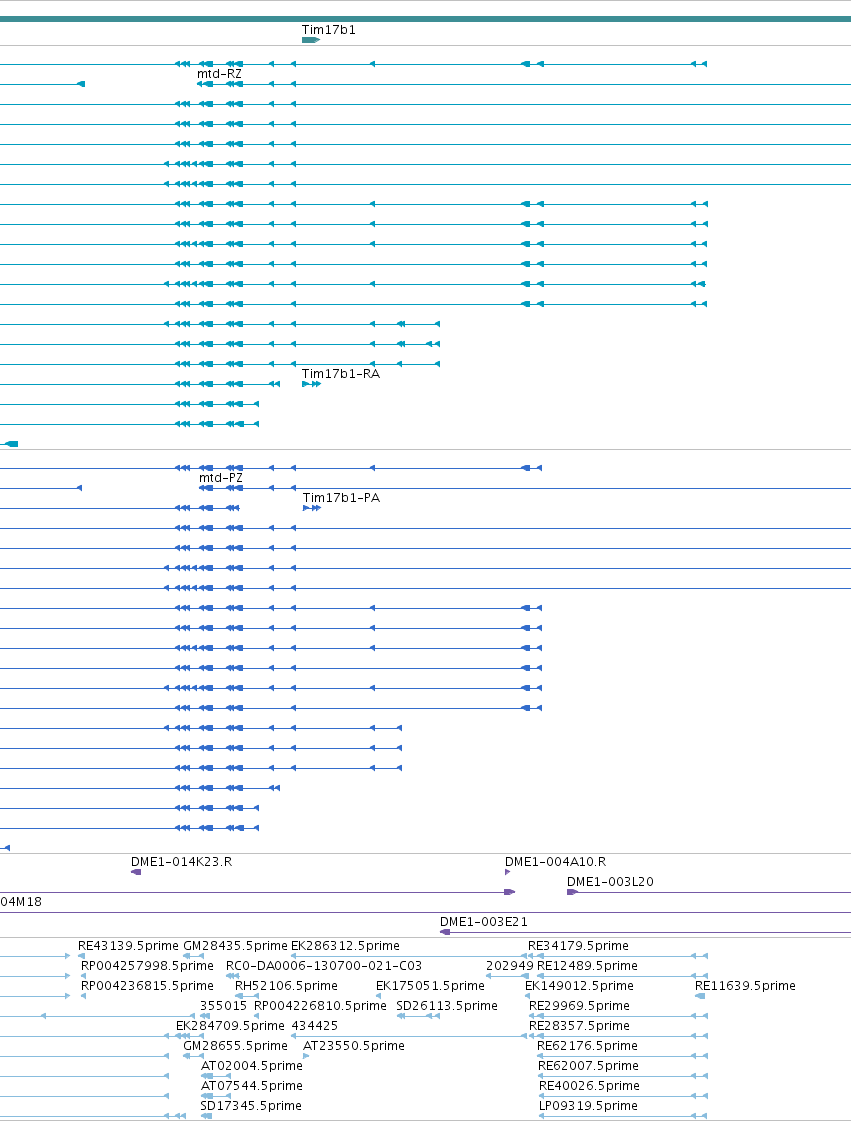Click the mtd-RZ transcript label
The height and width of the screenshot is (1121, 851).
click(220, 74)
